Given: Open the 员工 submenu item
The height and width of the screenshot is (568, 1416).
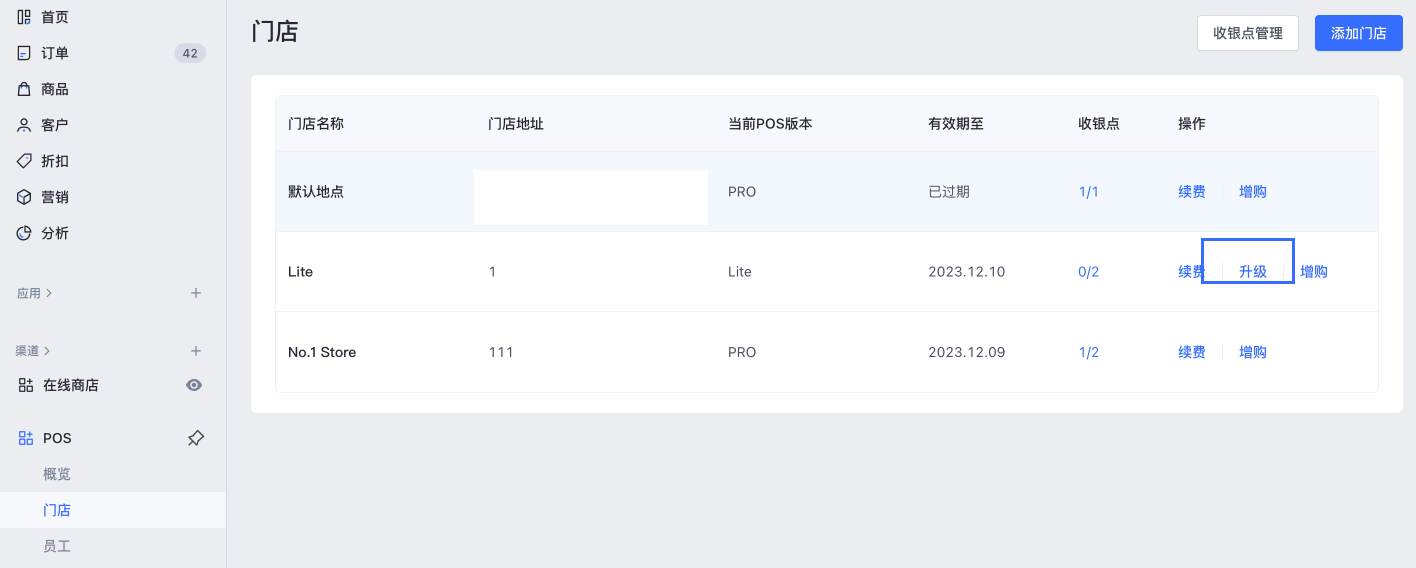Looking at the screenshot, I should click(57, 546).
